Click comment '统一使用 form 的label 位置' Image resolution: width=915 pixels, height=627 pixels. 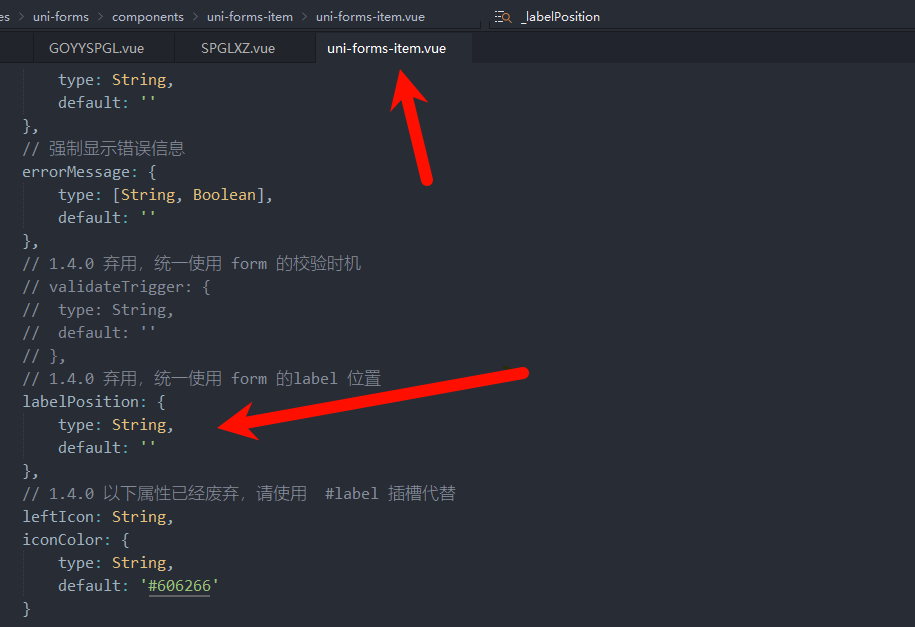tap(201, 379)
